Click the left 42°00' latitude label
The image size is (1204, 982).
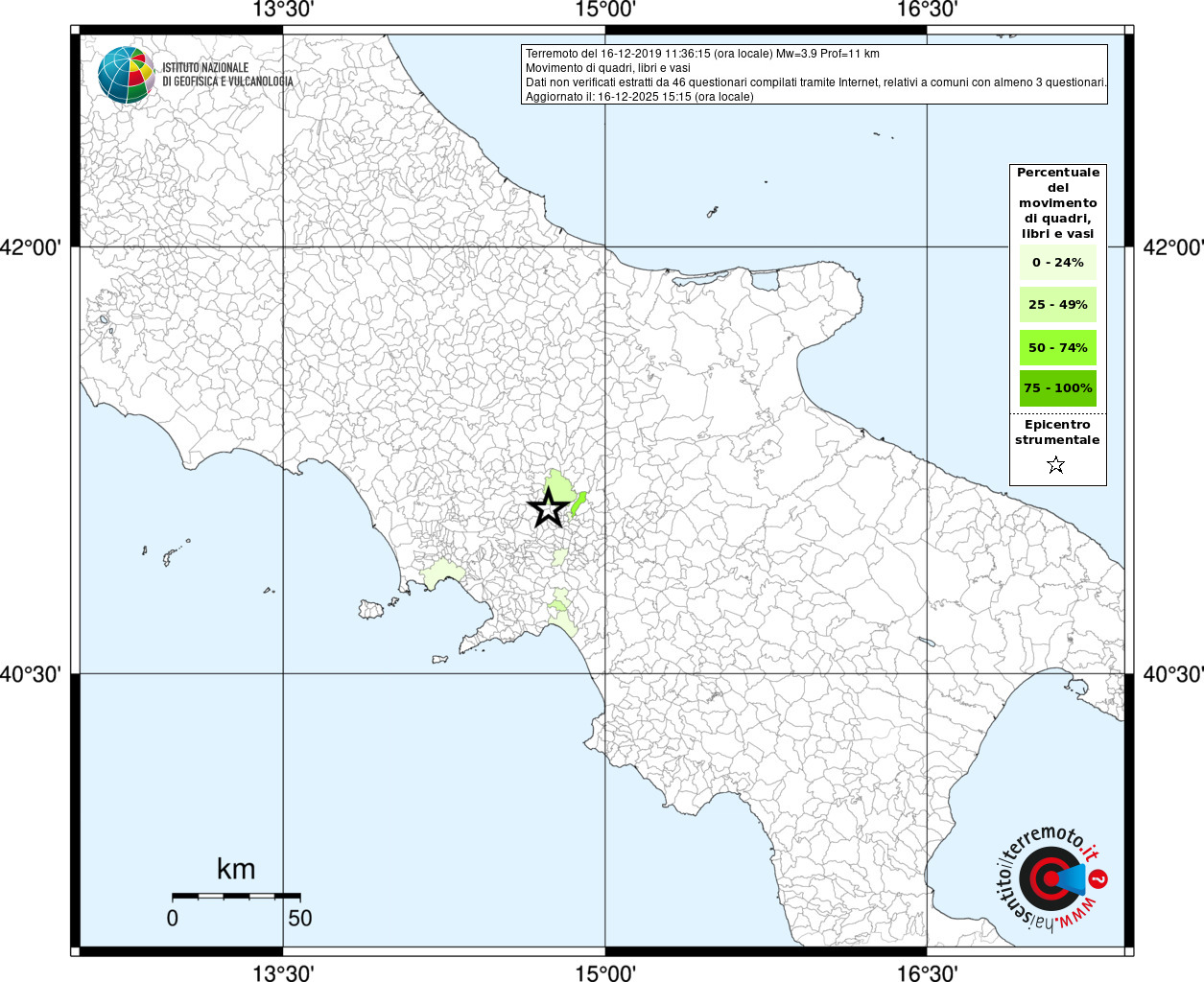(31, 247)
